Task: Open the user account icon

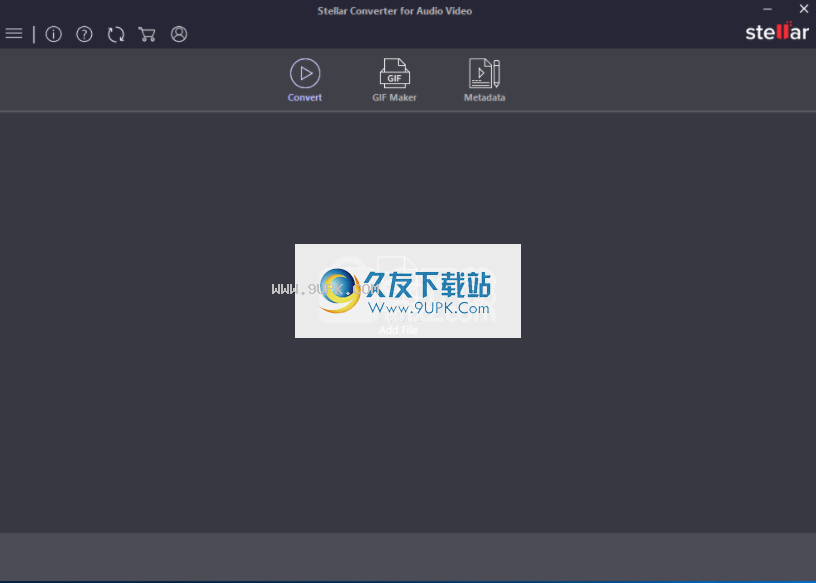Action: pyautogui.click(x=179, y=34)
